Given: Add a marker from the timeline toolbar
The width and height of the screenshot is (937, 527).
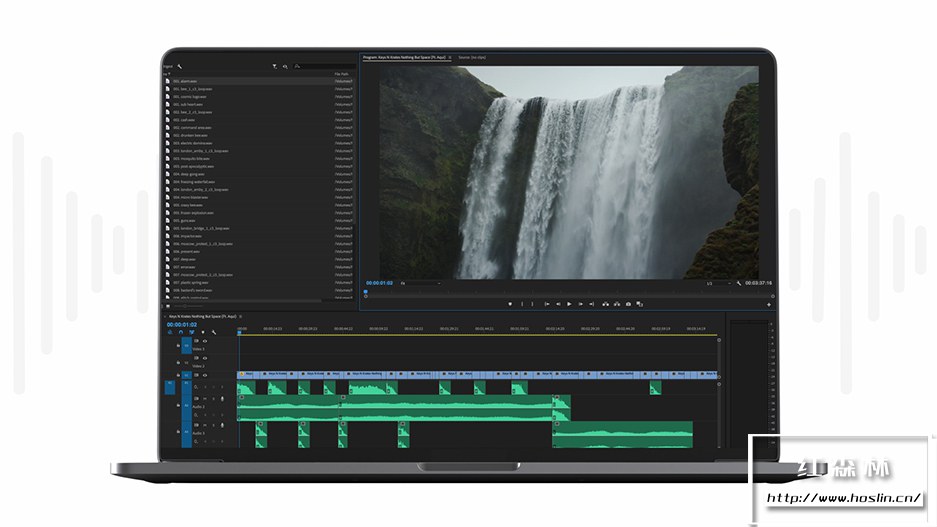Looking at the screenshot, I should coord(203,332).
